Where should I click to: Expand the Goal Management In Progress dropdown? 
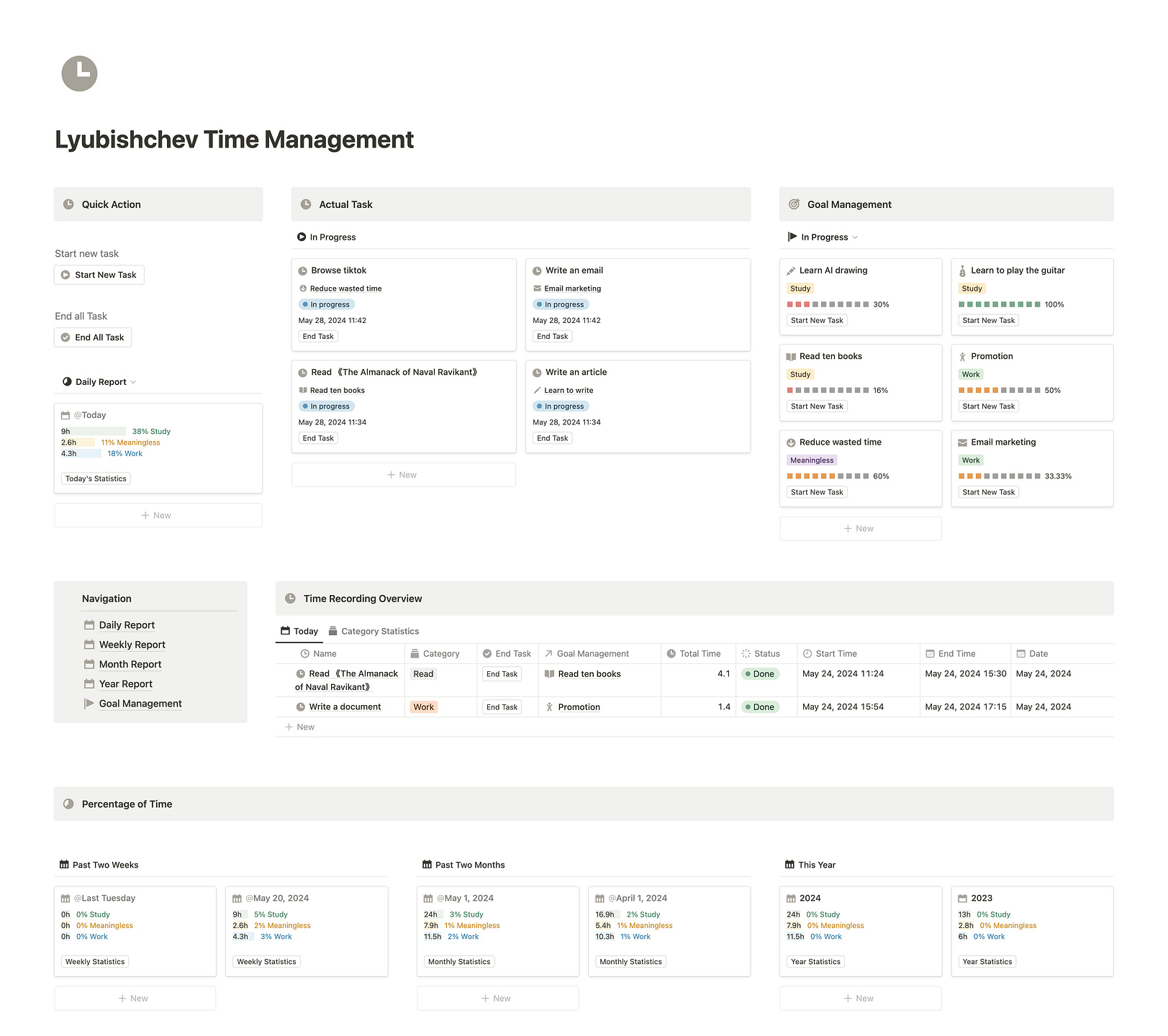pos(823,237)
